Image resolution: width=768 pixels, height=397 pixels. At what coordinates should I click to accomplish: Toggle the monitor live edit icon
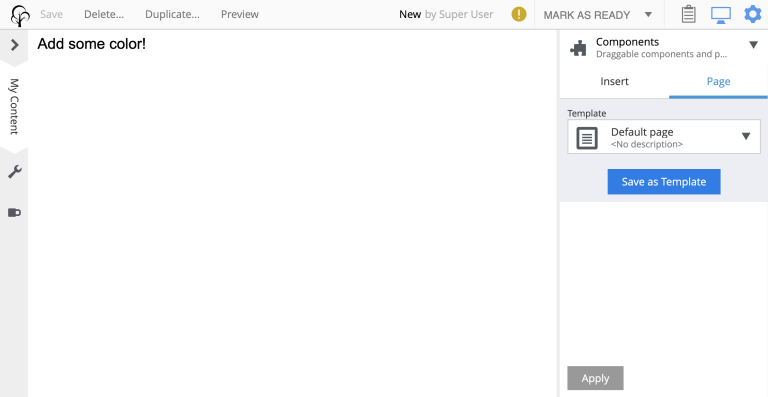[x=720, y=15]
